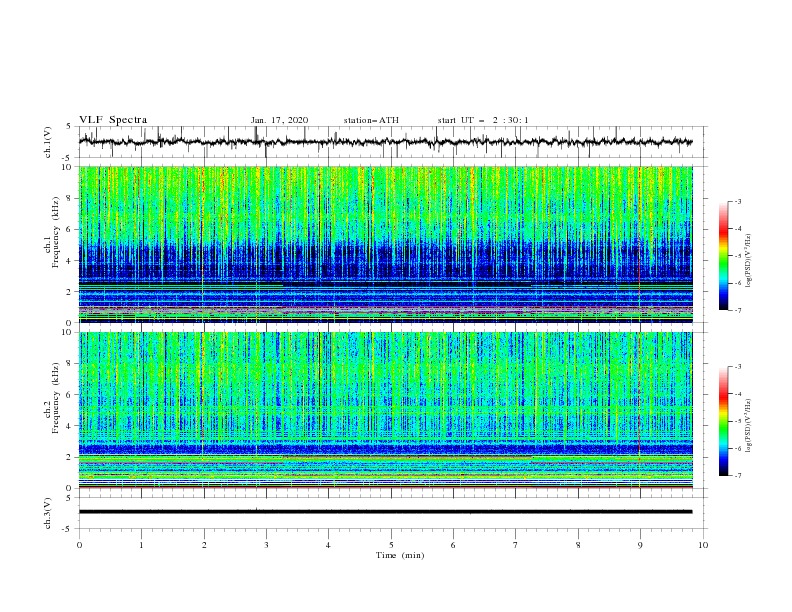Click the 'start UT = 2:30:1' label

click(483, 120)
